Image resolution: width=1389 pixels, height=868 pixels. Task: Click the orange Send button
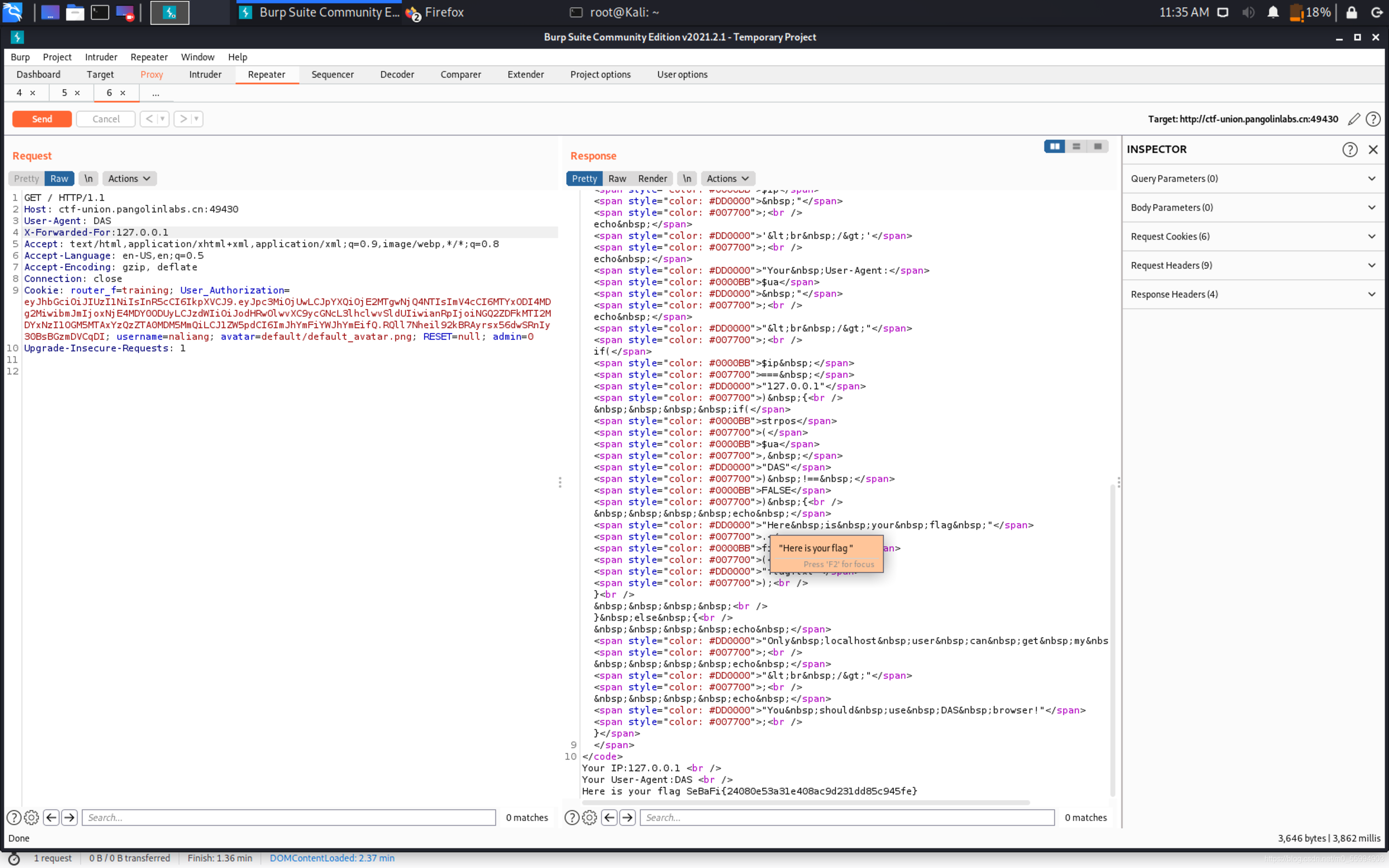coord(42,119)
